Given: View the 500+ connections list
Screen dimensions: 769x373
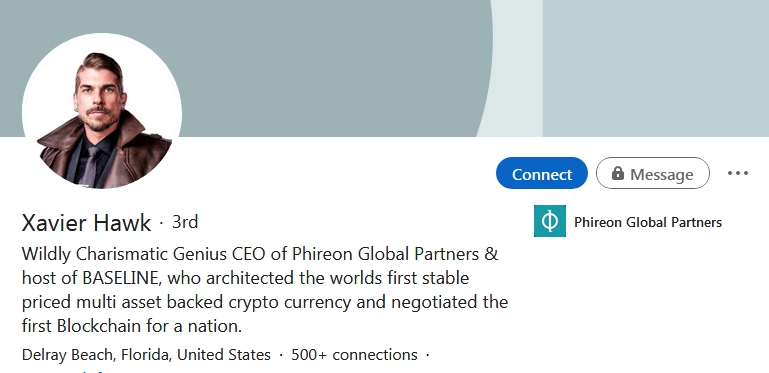Looking at the screenshot, I should tap(354, 354).
